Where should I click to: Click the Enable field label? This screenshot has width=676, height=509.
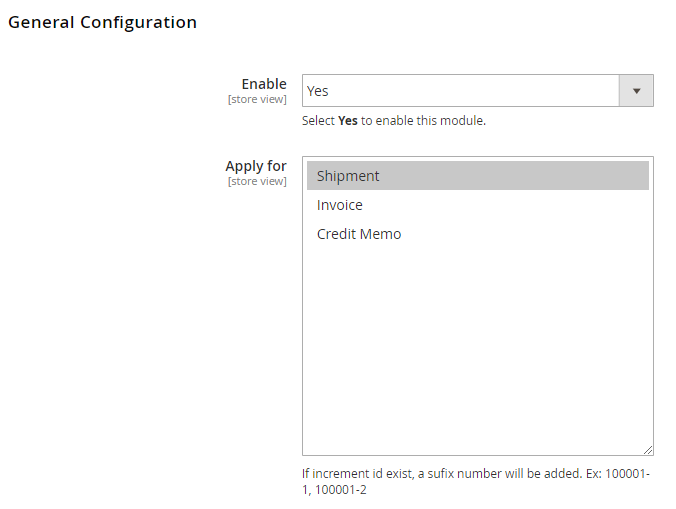[x=264, y=84]
